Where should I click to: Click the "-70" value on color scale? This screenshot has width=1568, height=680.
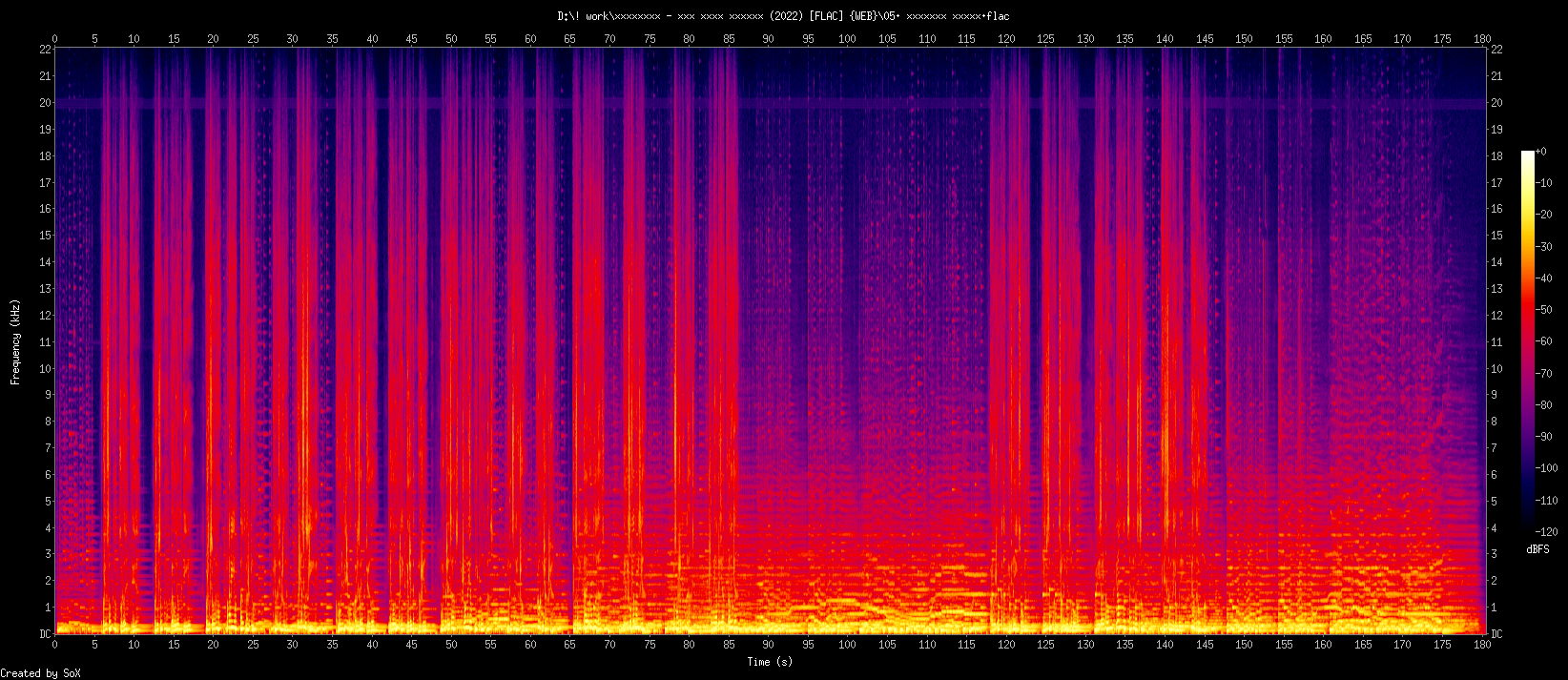coord(1544,374)
